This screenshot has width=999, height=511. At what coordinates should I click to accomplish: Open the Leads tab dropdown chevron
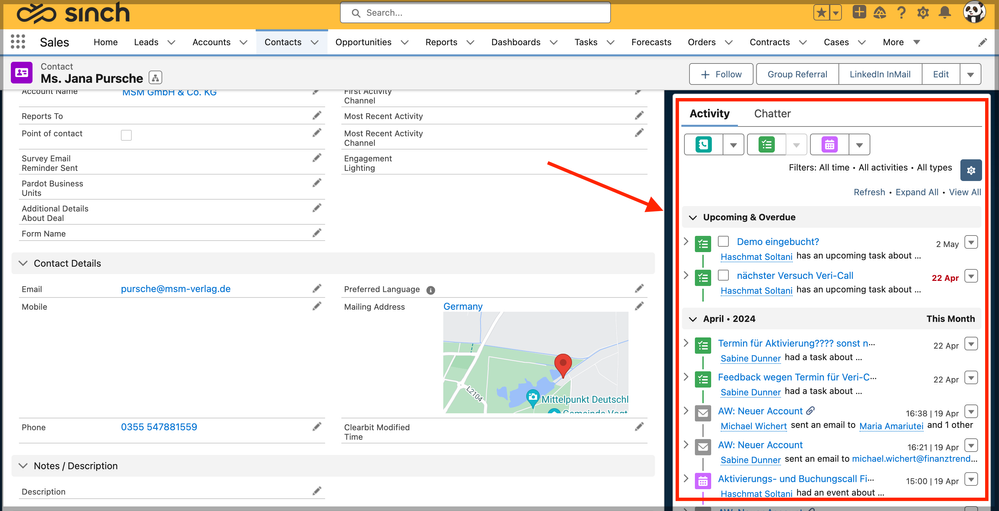point(171,43)
